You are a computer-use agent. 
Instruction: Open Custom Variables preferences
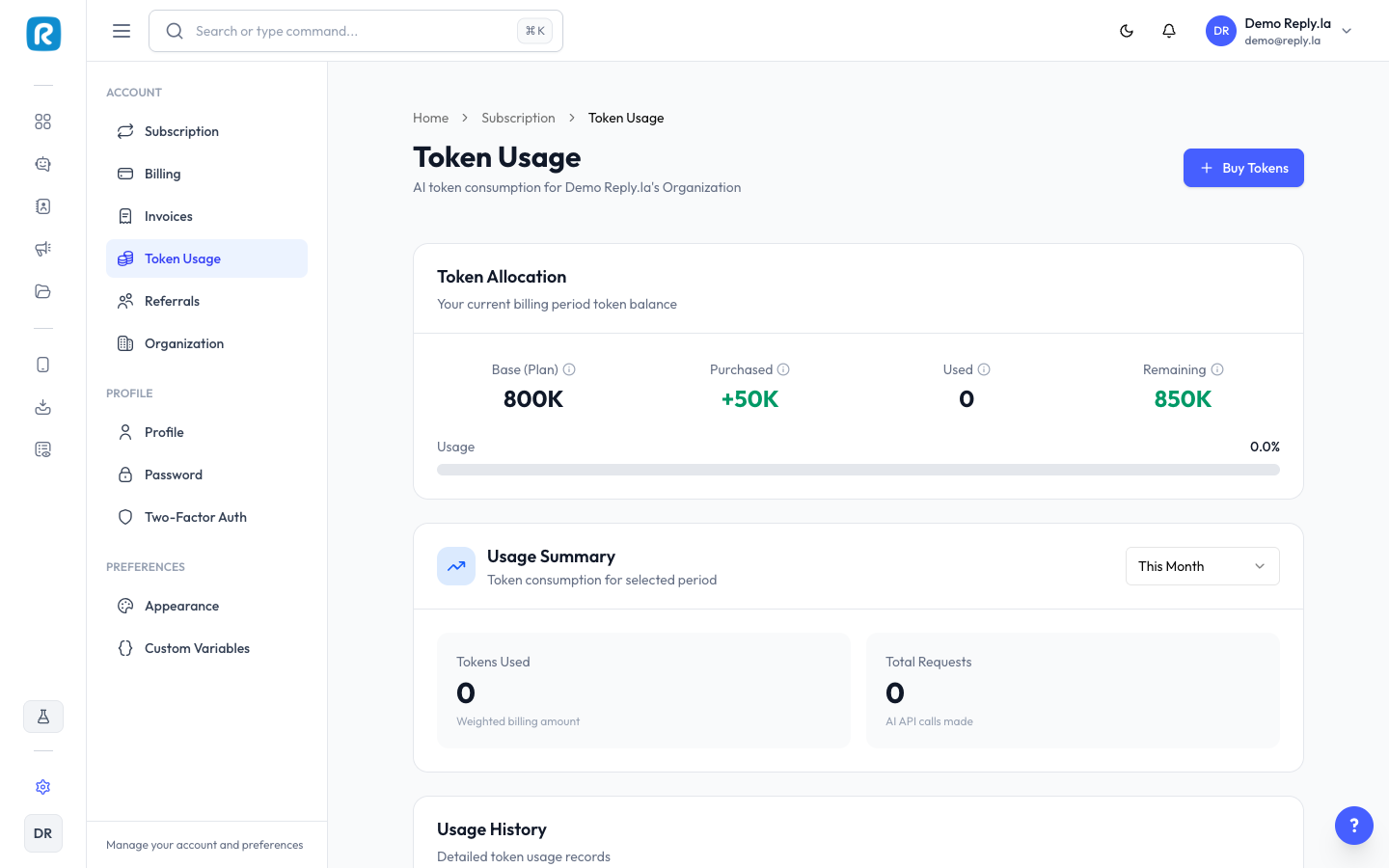pyautogui.click(x=206, y=648)
